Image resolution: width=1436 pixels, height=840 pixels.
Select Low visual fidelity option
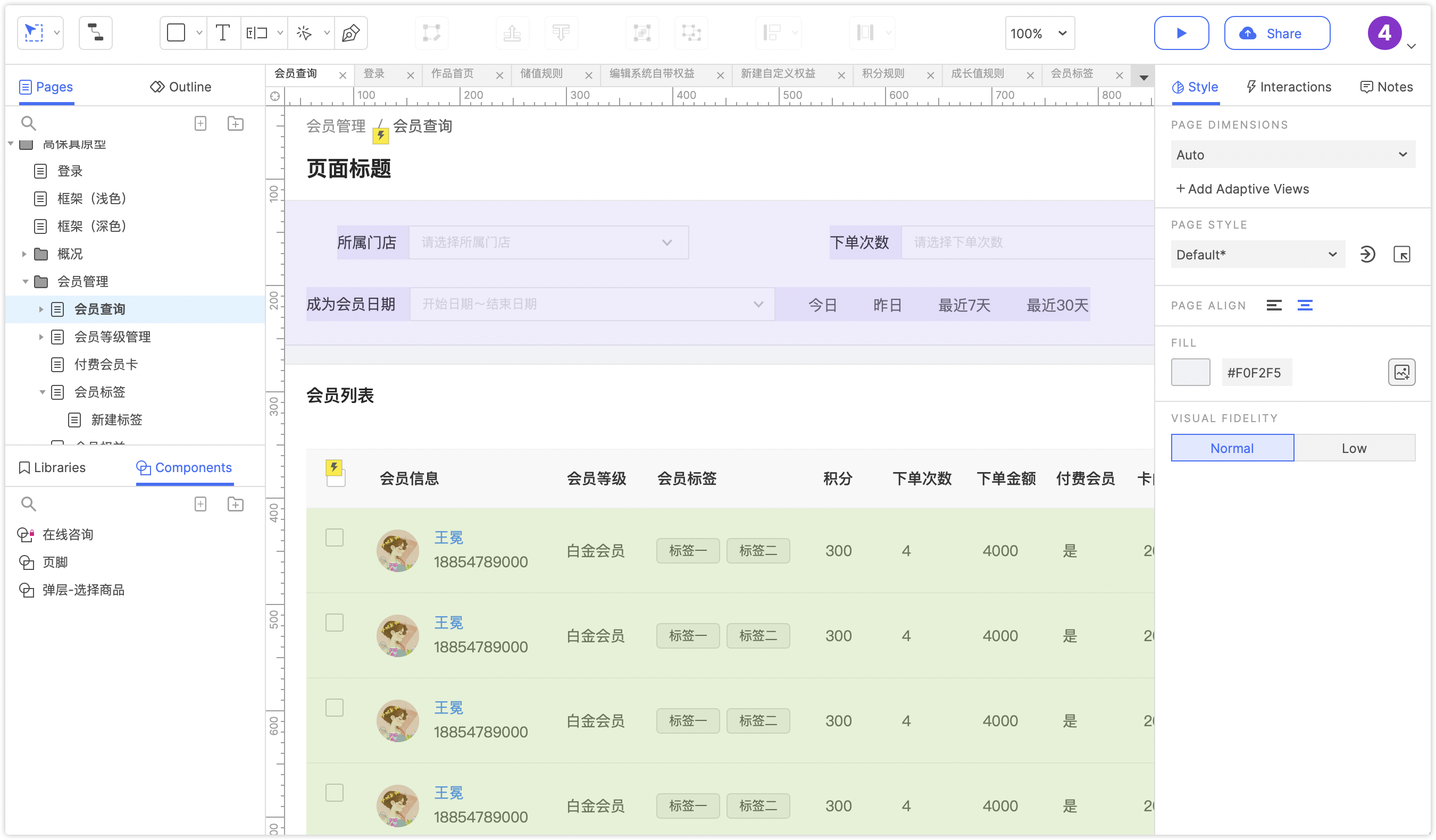click(1354, 448)
